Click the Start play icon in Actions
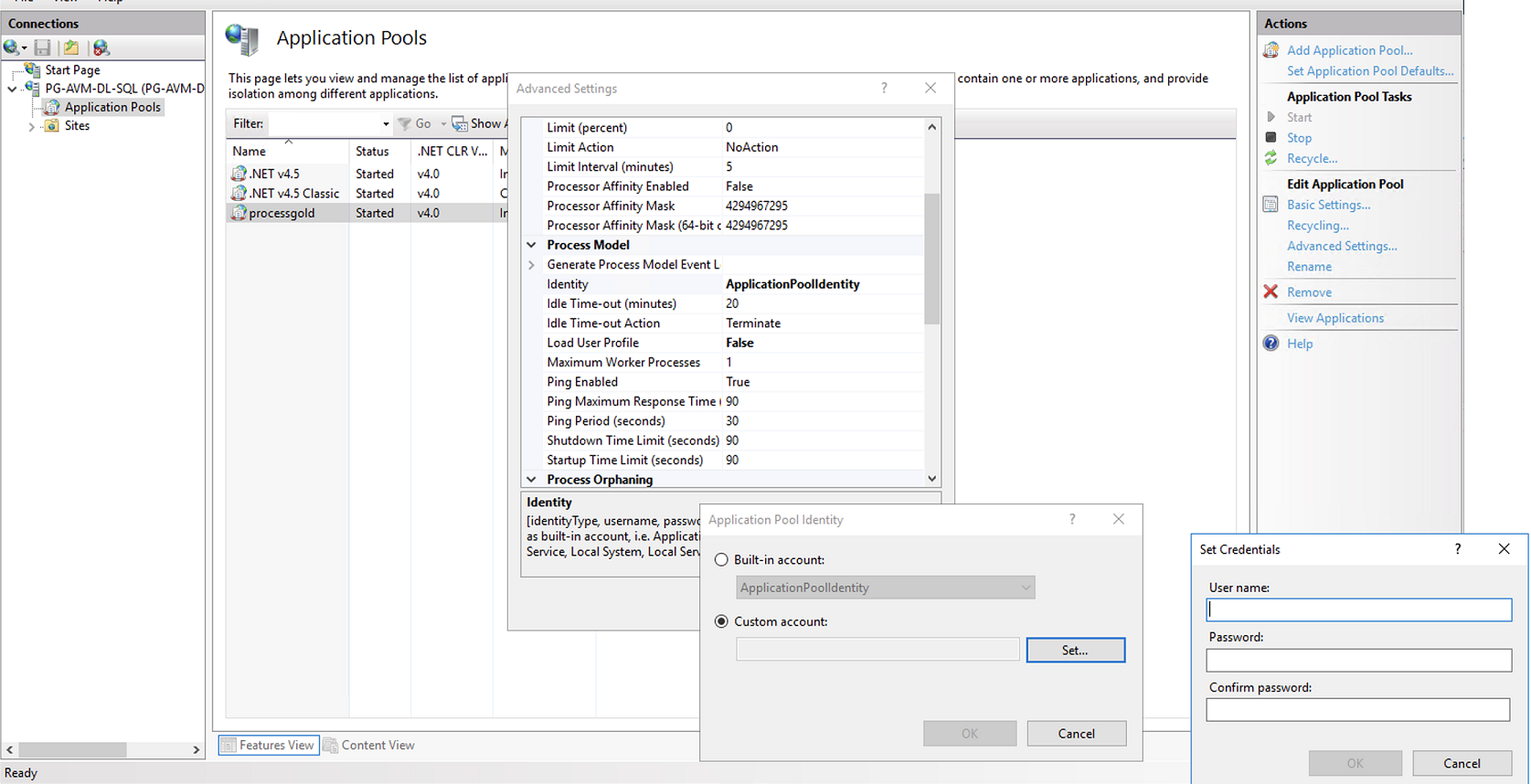The image size is (1531, 784). pyautogui.click(x=1271, y=117)
